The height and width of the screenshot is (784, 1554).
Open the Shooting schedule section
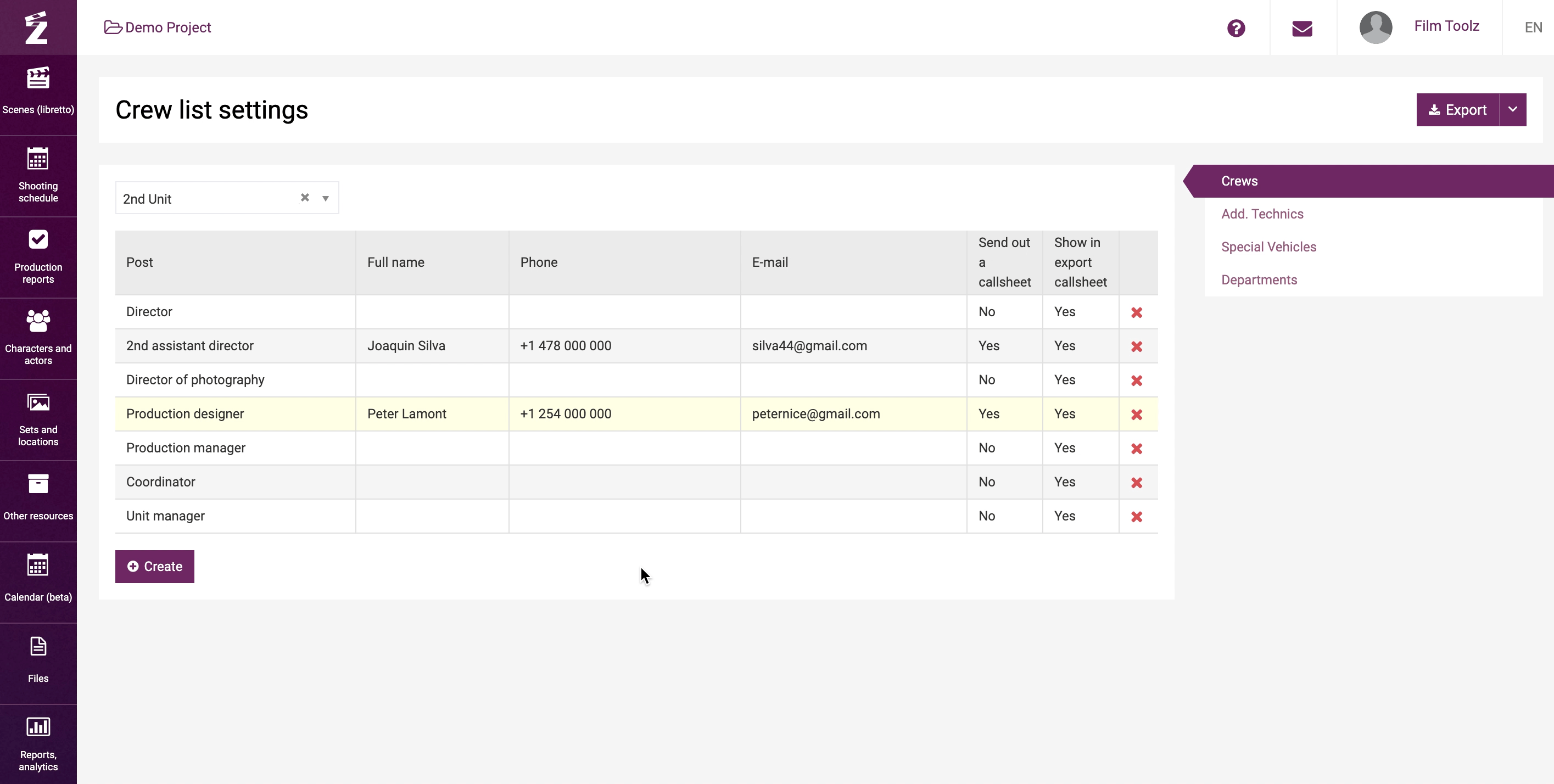click(38, 176)
